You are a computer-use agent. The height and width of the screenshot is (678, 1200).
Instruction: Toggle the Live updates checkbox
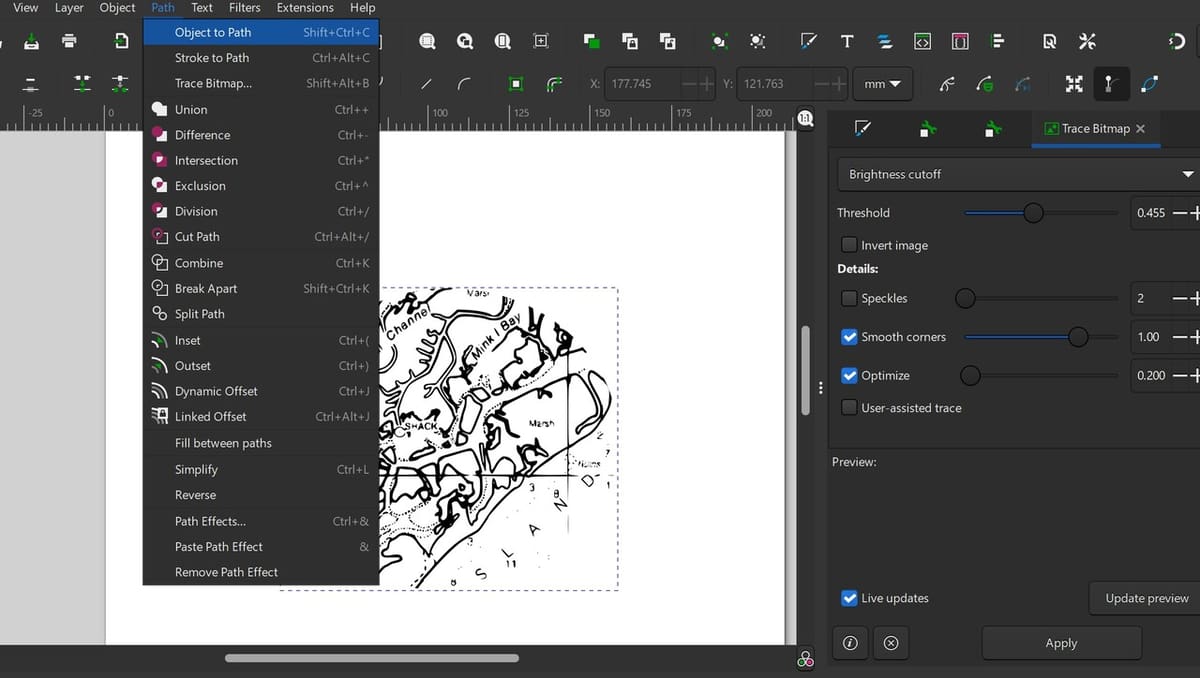(x=849, y=598)
